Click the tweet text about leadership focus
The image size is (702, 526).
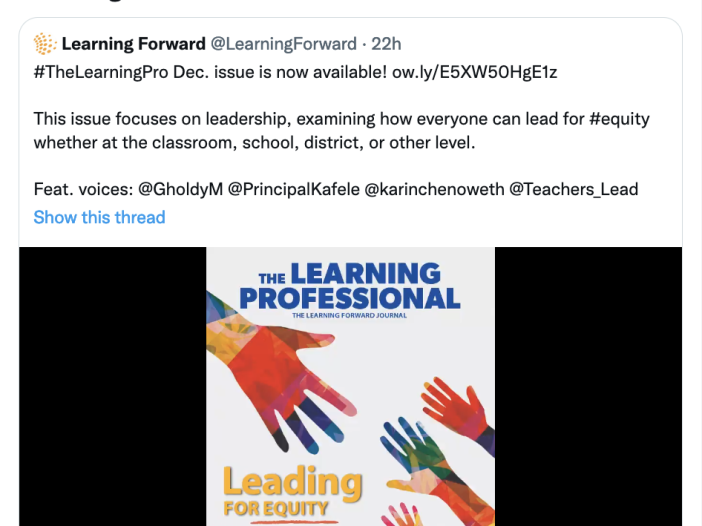(341, 131)
